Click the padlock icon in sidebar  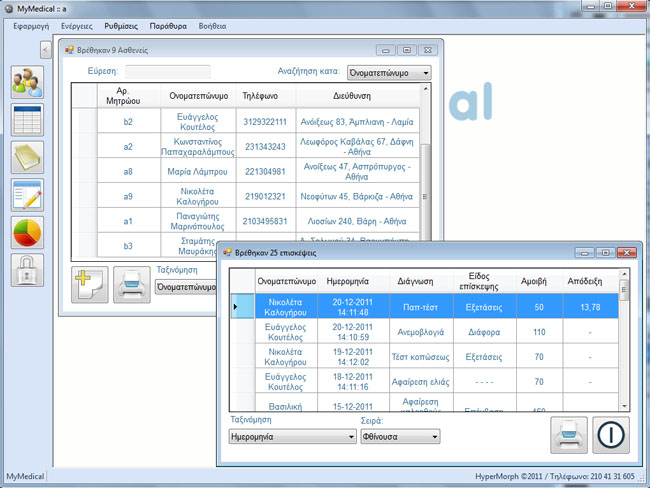(x=27, y=270)
